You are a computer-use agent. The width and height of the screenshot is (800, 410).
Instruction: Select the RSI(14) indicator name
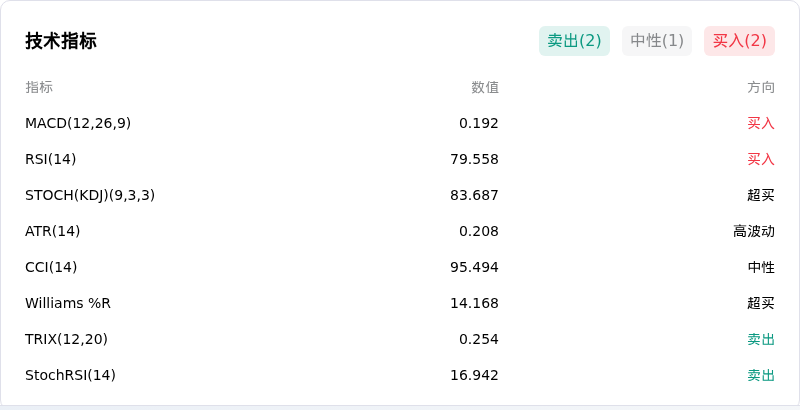click(51, 159)
